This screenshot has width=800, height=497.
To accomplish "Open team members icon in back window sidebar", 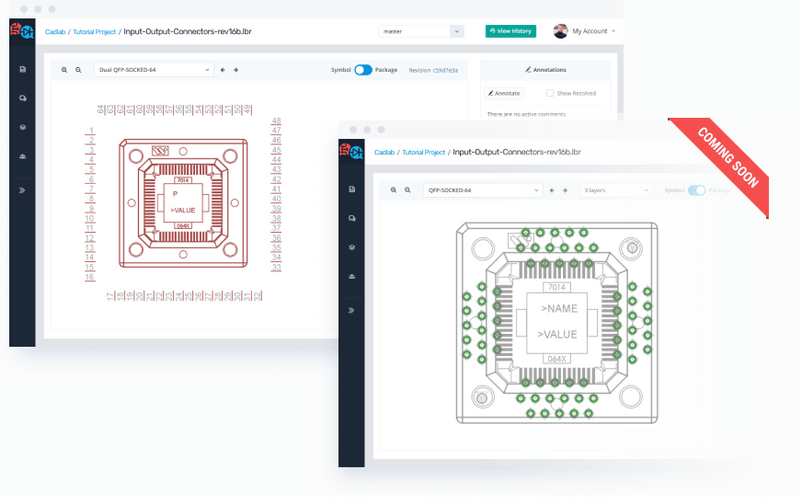I will tap(22, 156).
